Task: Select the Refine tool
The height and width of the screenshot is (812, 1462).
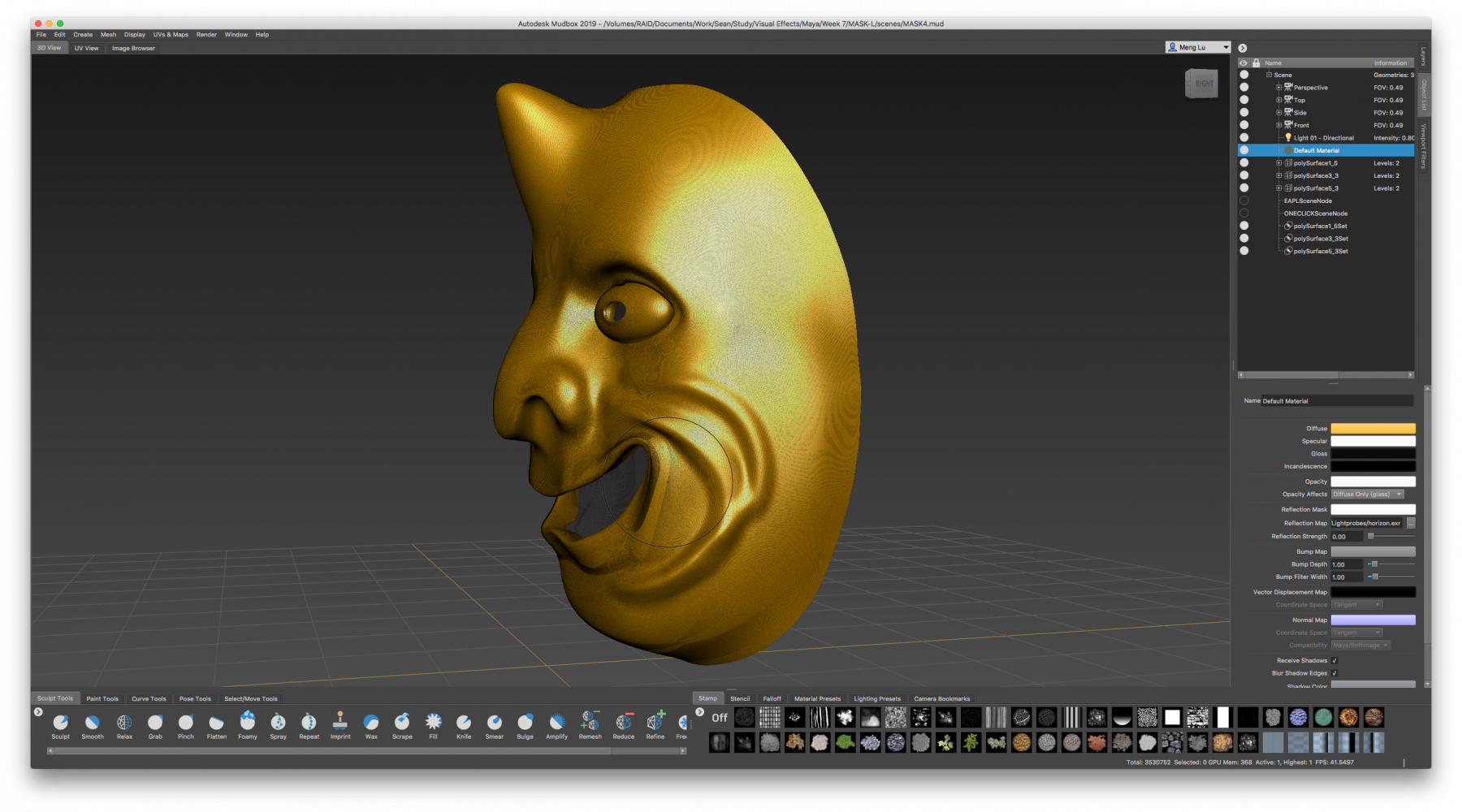Action: 655,724
